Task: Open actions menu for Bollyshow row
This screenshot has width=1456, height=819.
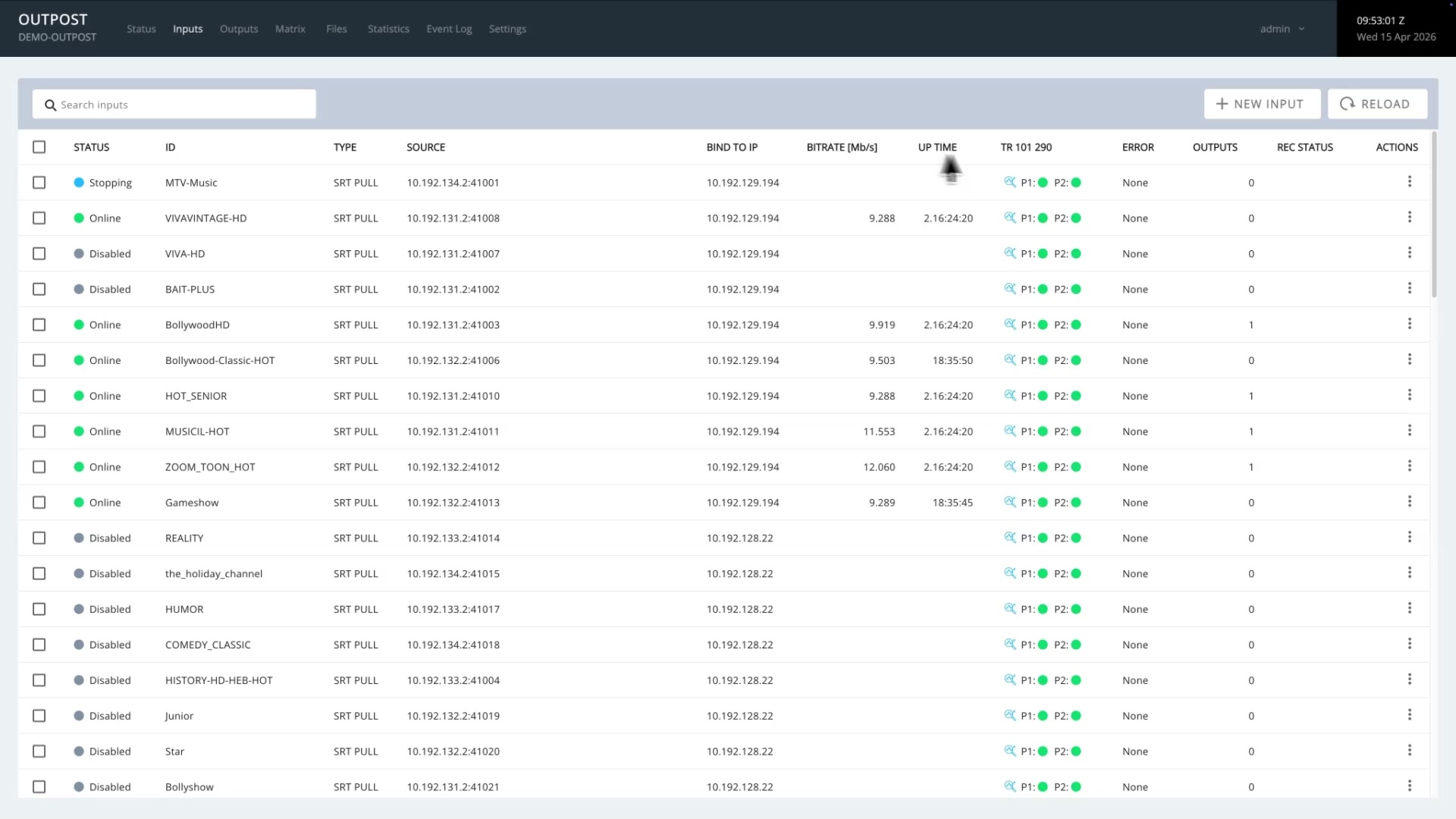Action: [x=1410, y=786]
